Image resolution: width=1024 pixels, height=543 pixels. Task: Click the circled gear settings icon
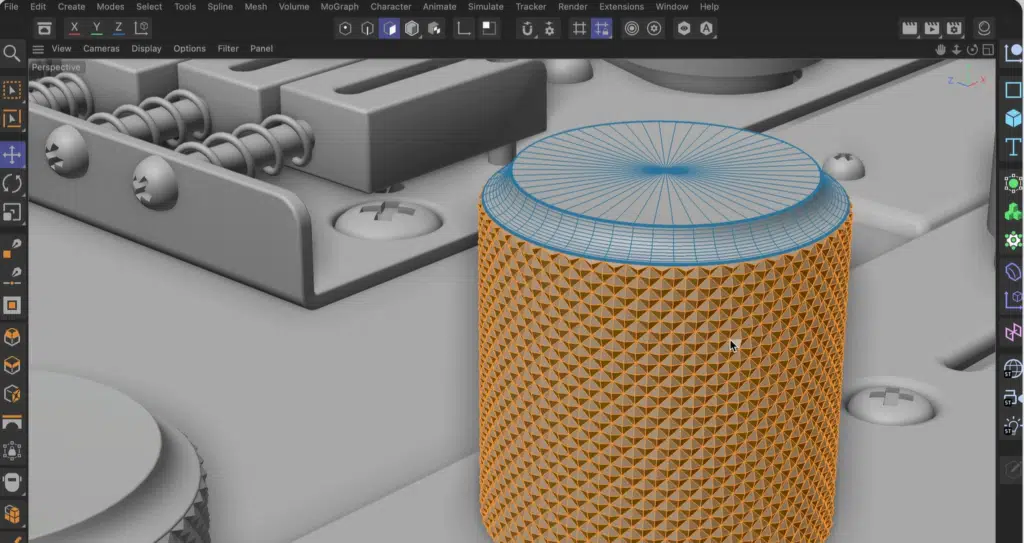tap(654, 28)
